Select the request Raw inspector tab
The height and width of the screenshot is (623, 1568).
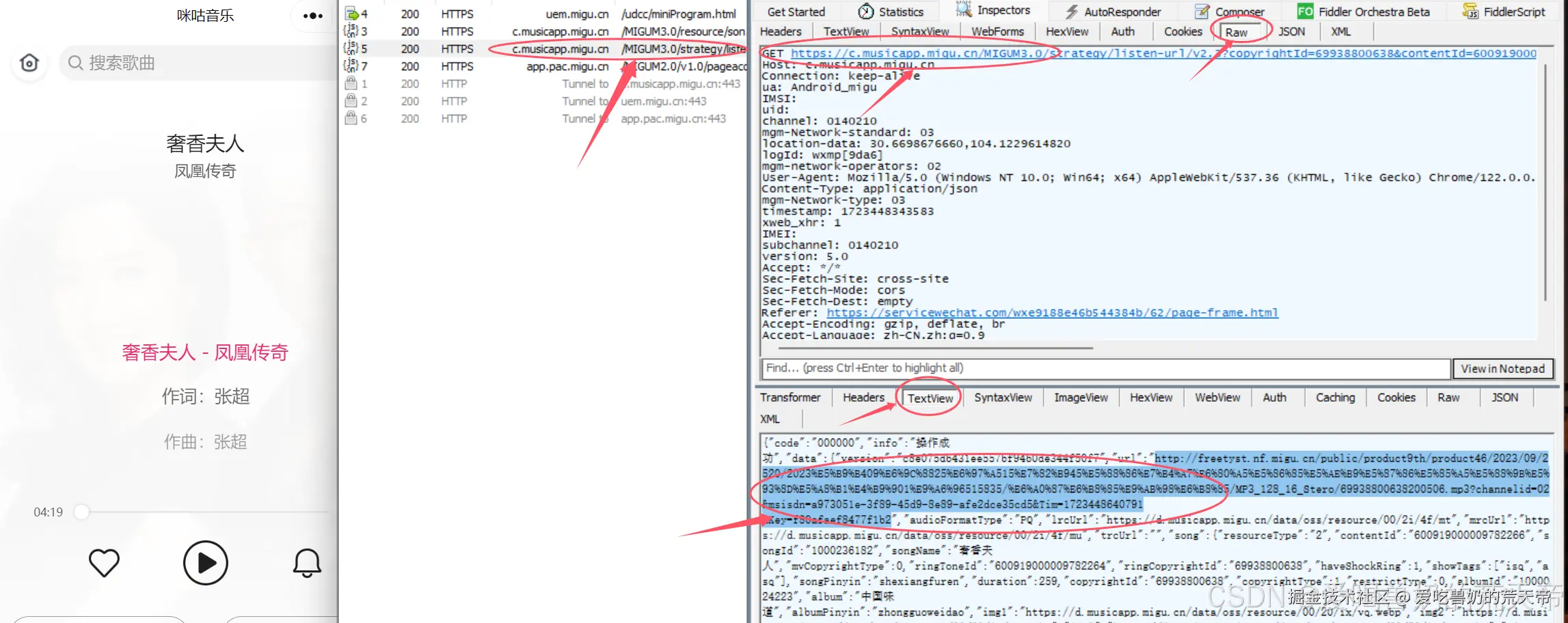coord(1236,32)
